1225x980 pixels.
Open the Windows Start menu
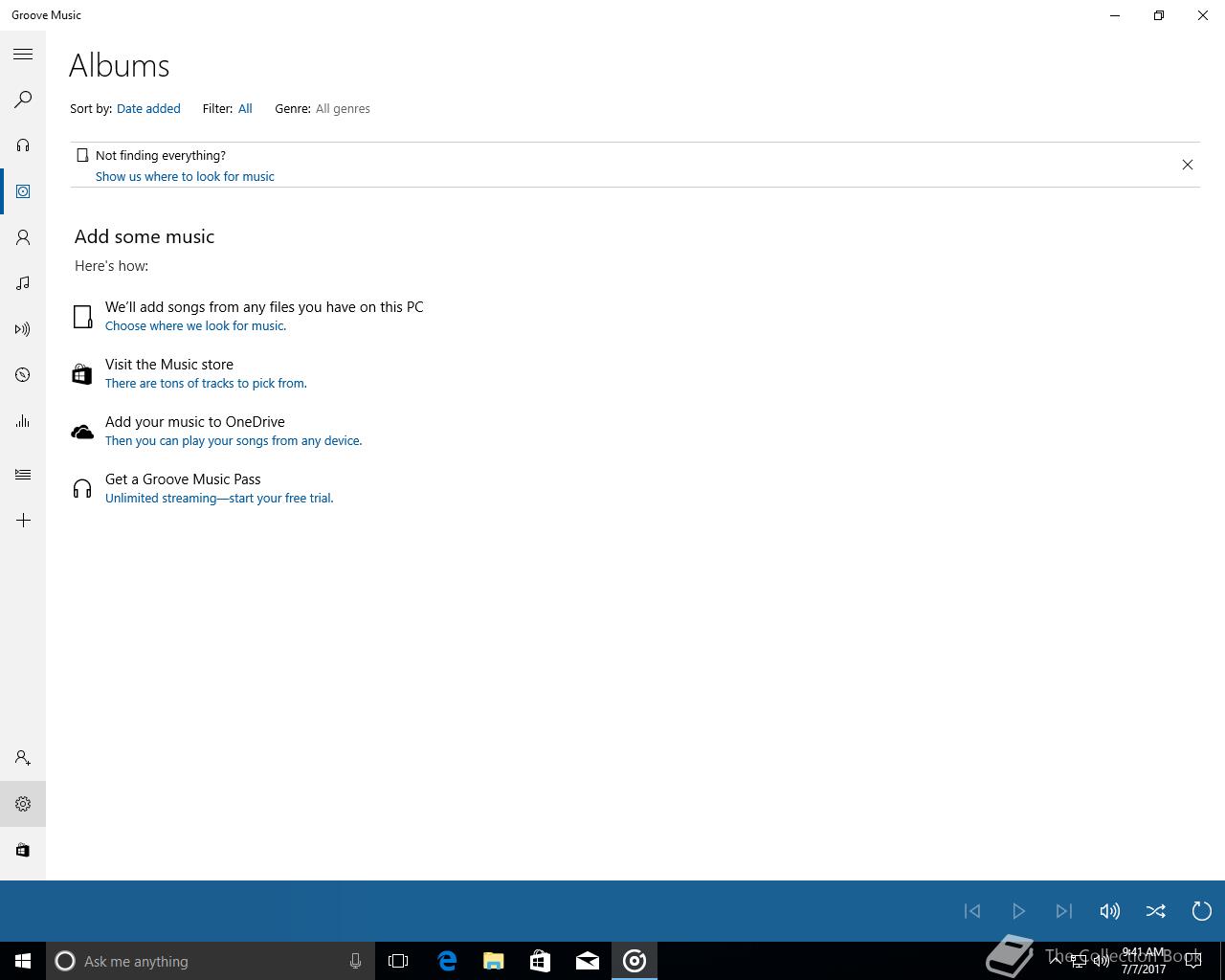pyautogui.click(x=23, y=961)
